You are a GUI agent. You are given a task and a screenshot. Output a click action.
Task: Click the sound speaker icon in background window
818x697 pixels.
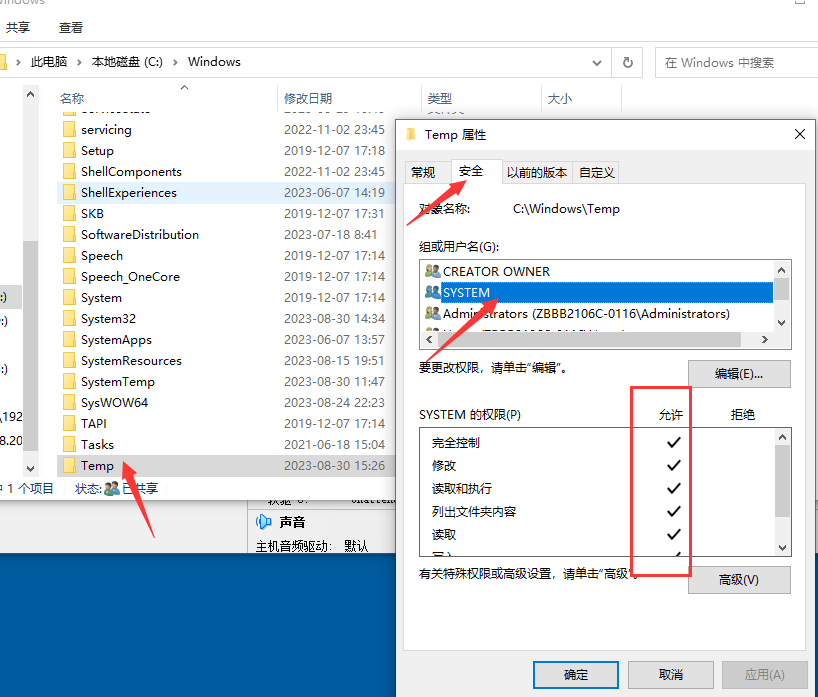[x=264, y=521]
